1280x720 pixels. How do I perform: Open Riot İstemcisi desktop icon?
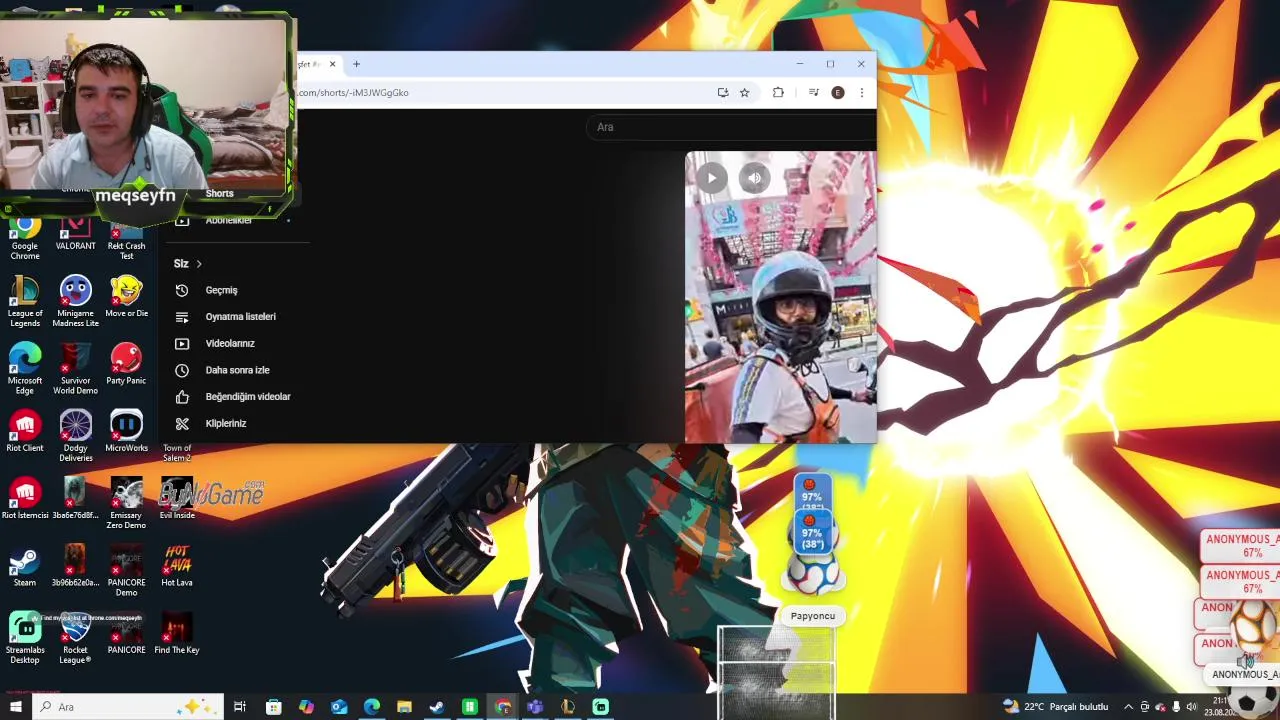tap(25, 498)
